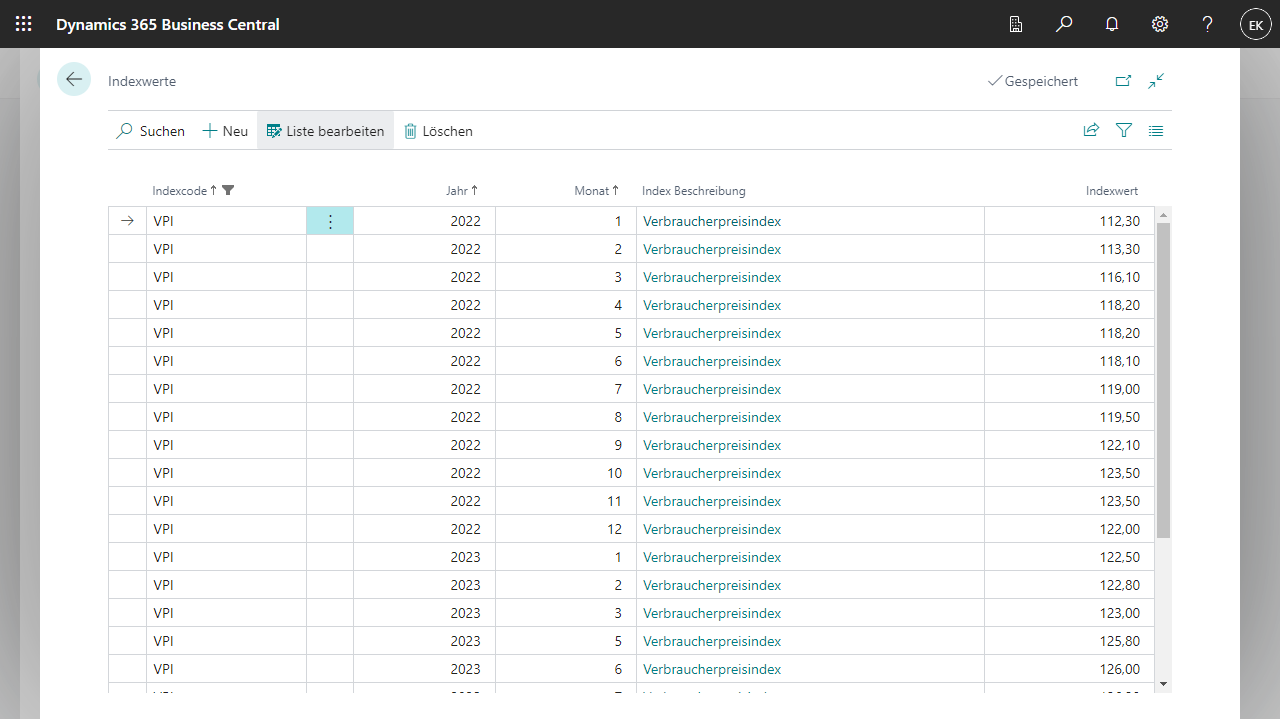
Task: Open the settings gear menu
Action: 1160,24
